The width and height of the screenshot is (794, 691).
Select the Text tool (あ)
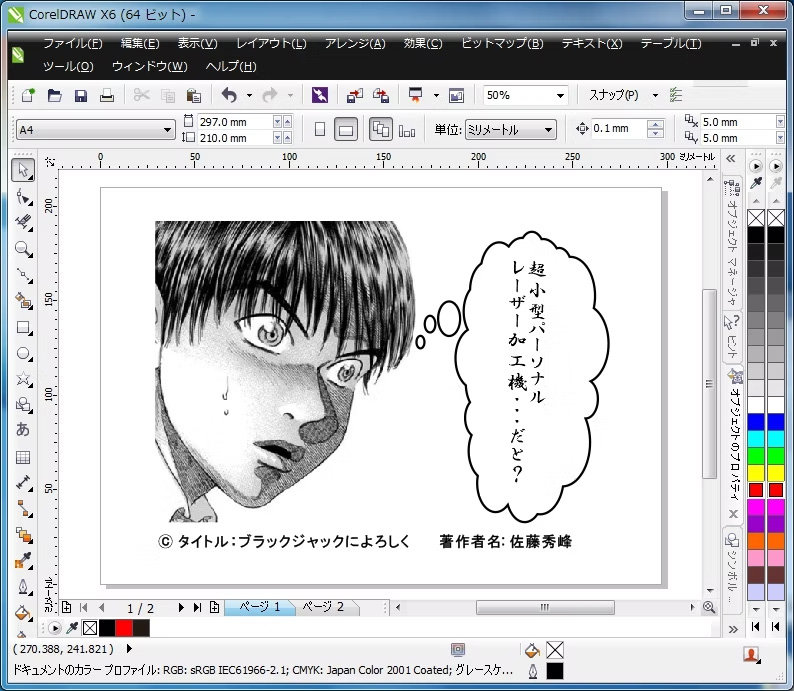(x=23, y=430)
